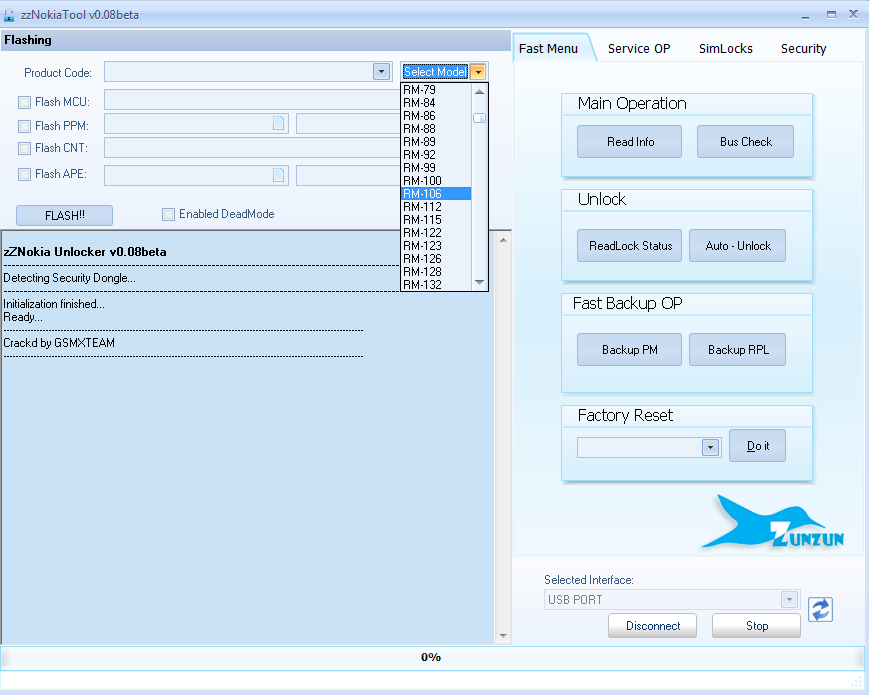Click the Stop button
This screenshot has height=695, width=869.
point(756,626)
